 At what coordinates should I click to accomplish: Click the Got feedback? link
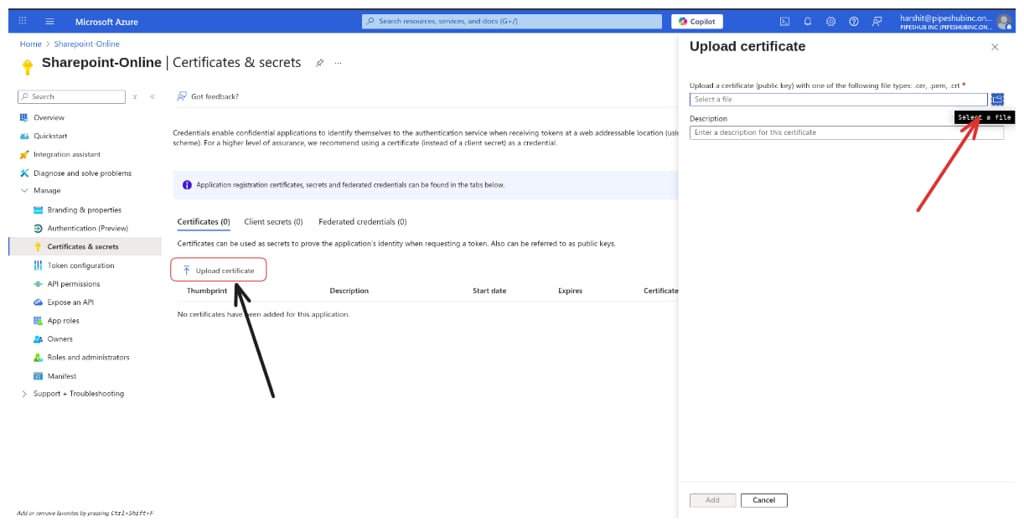click(x=208, y=97)
